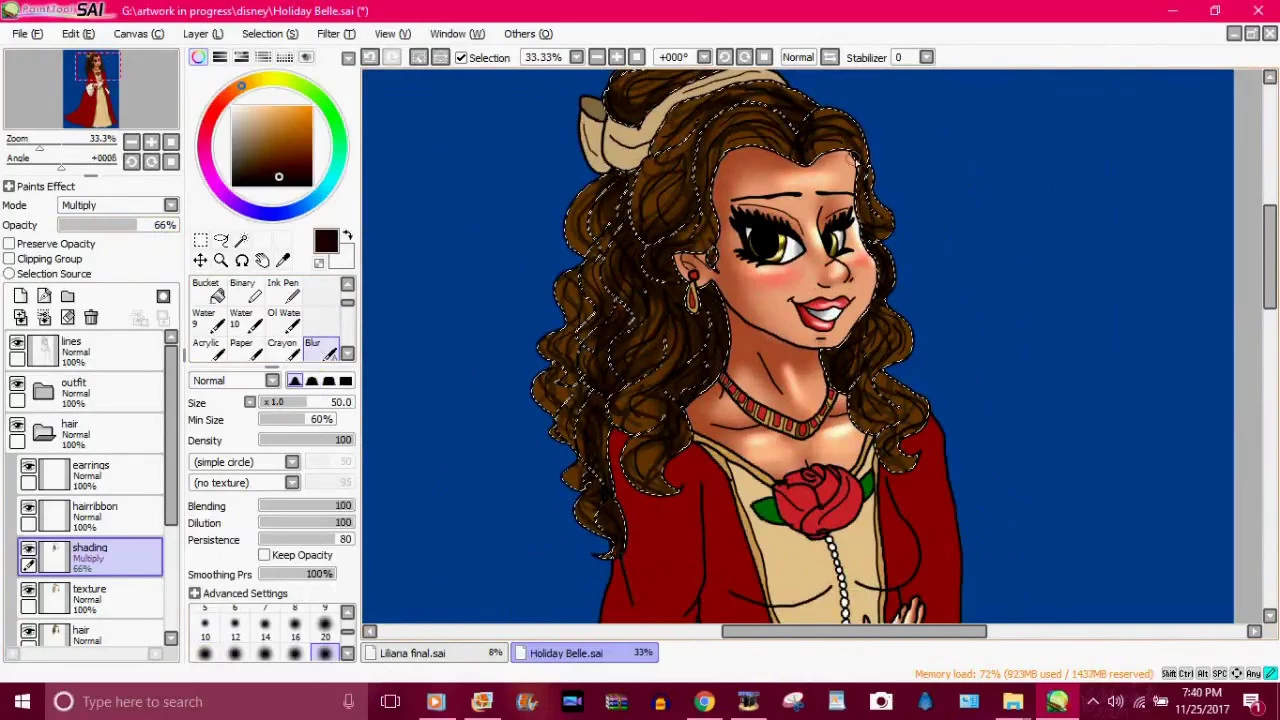Screen dimensions: 1280x720
Task: Create a new layer folder
Action: [67, 296]
